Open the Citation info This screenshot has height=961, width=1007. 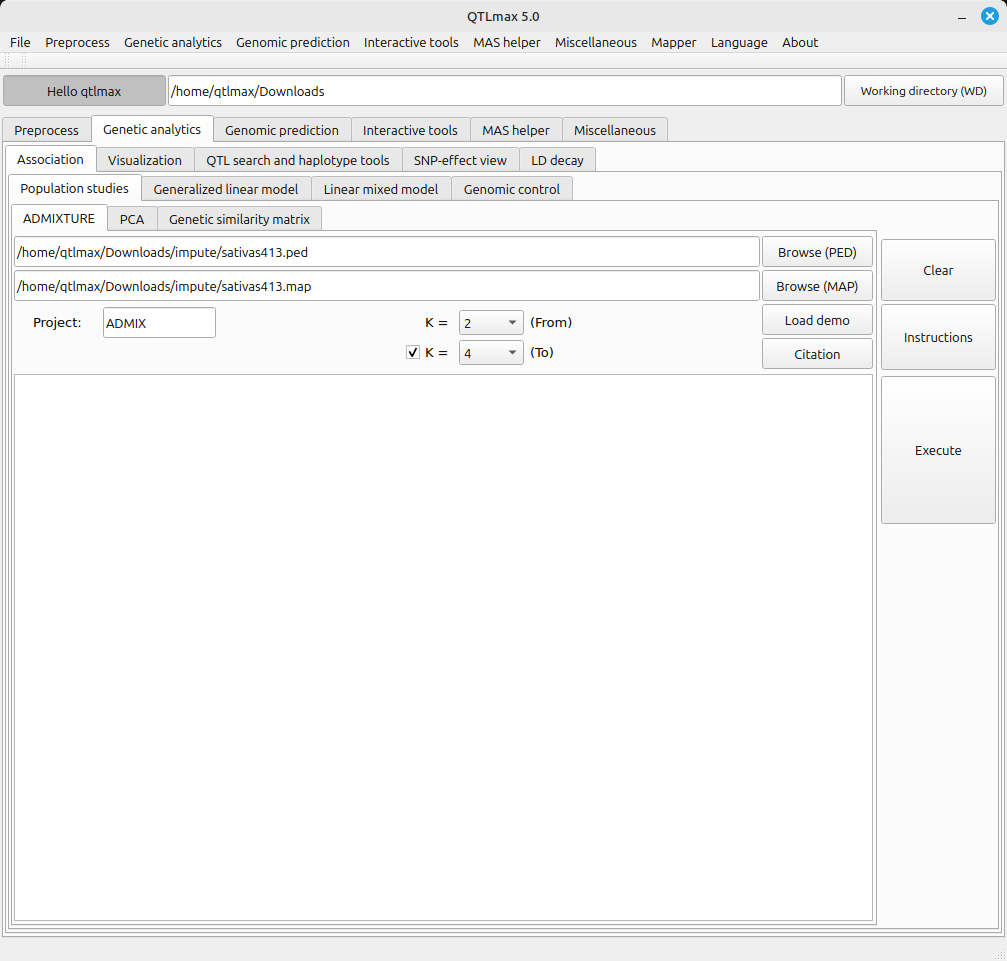point(816,354)
